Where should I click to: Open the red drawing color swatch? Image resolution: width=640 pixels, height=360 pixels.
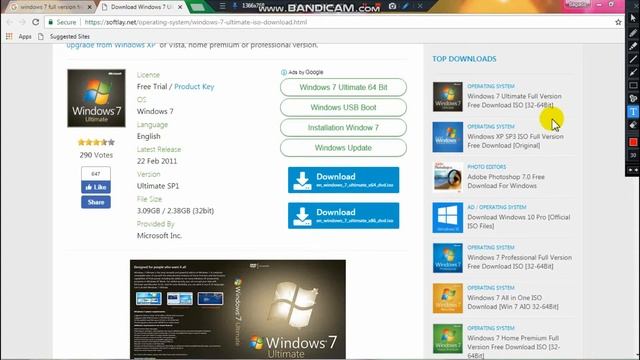[633, 142]
